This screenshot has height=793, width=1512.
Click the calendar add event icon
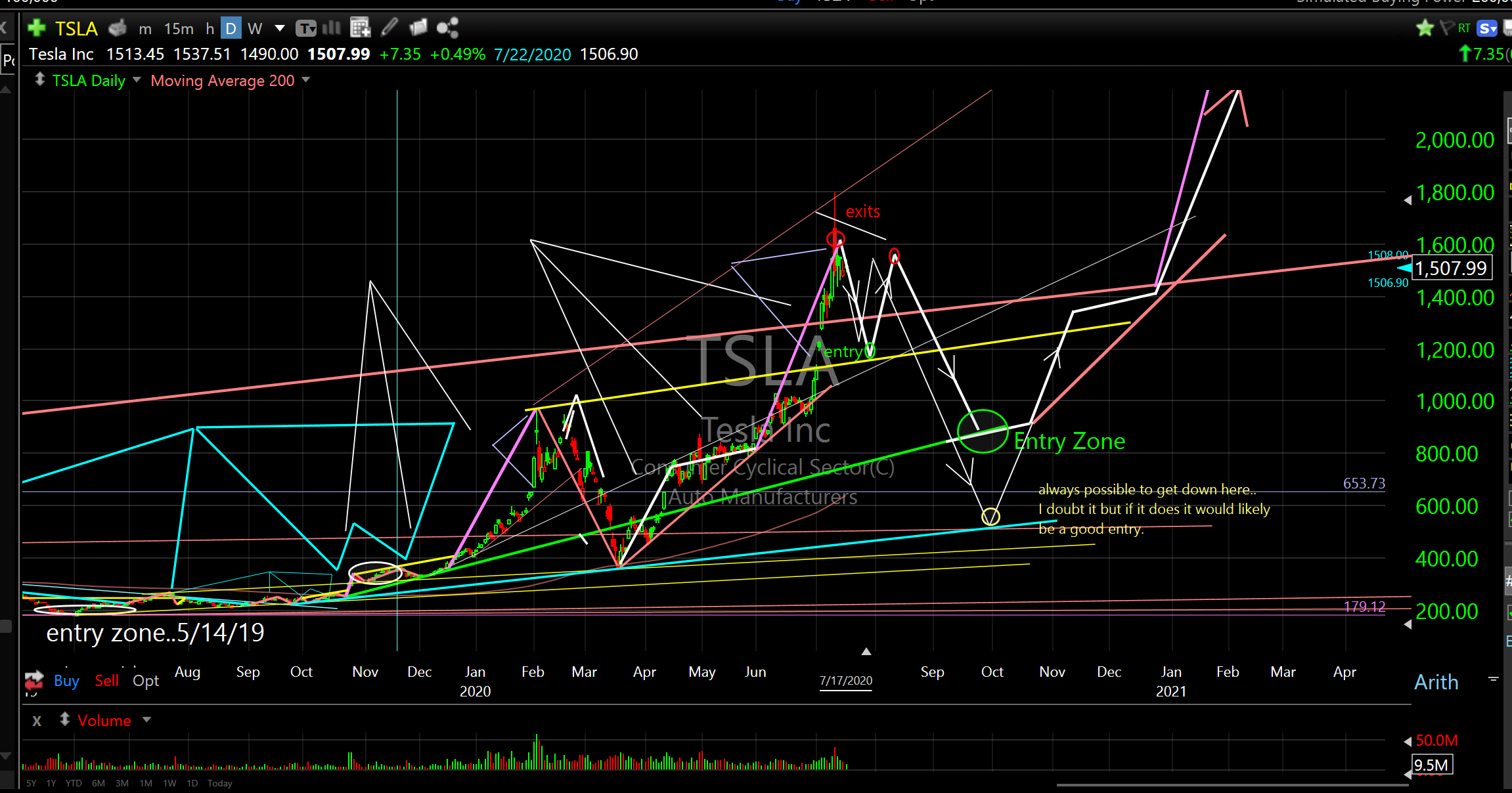(x=360, y=28)
